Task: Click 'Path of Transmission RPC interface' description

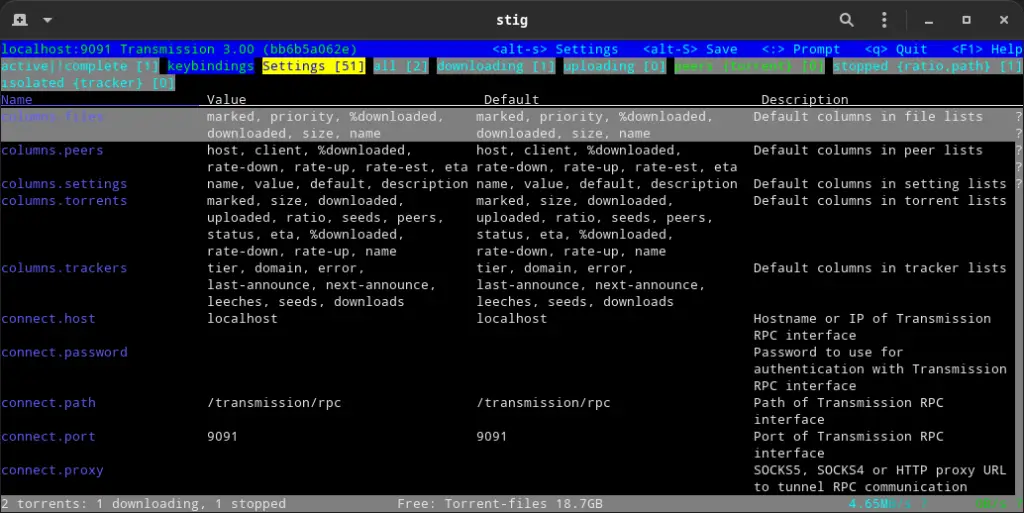Action: (x=848, y=411)
